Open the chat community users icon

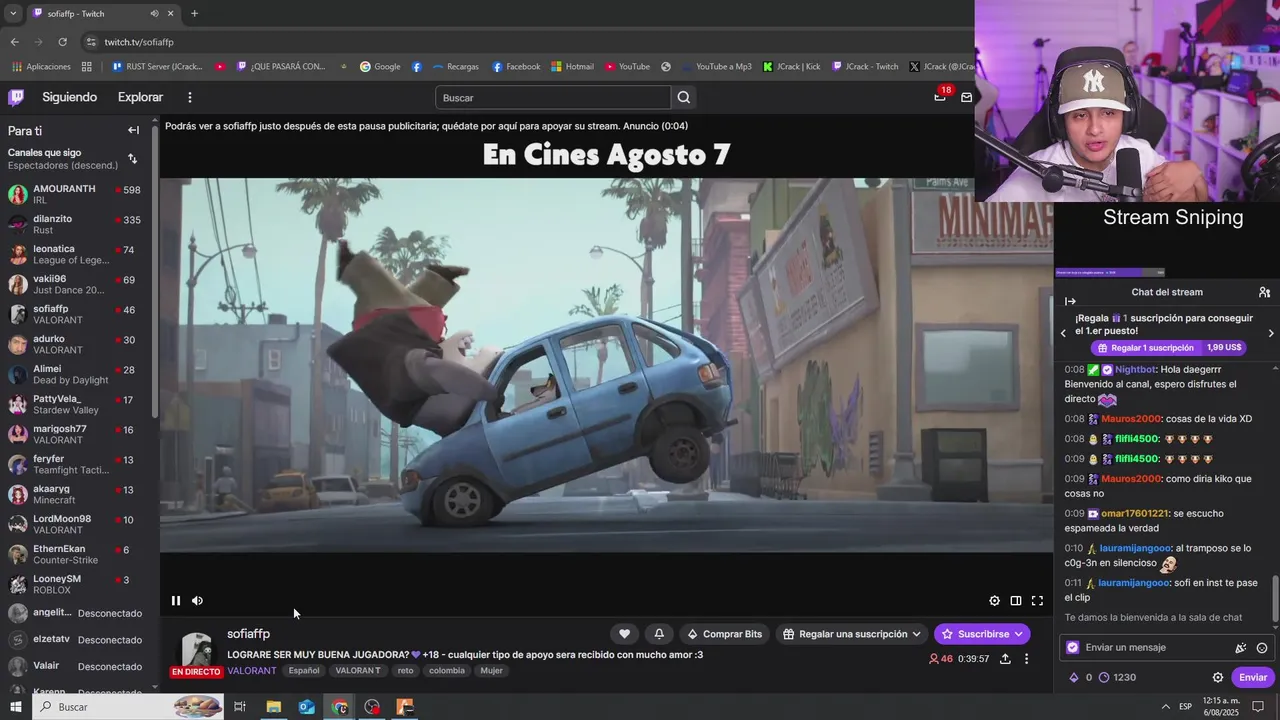[1264, 292]
